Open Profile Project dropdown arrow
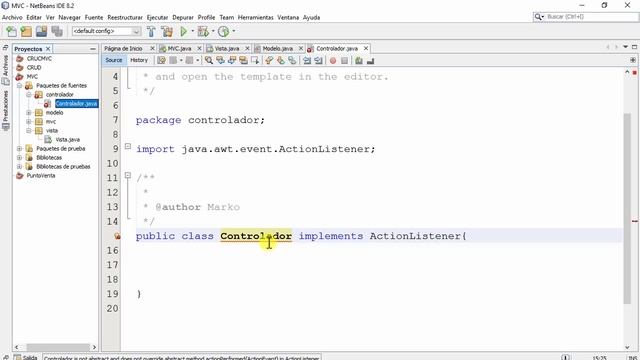The image size is (640, 360). [x=234, y=31]
